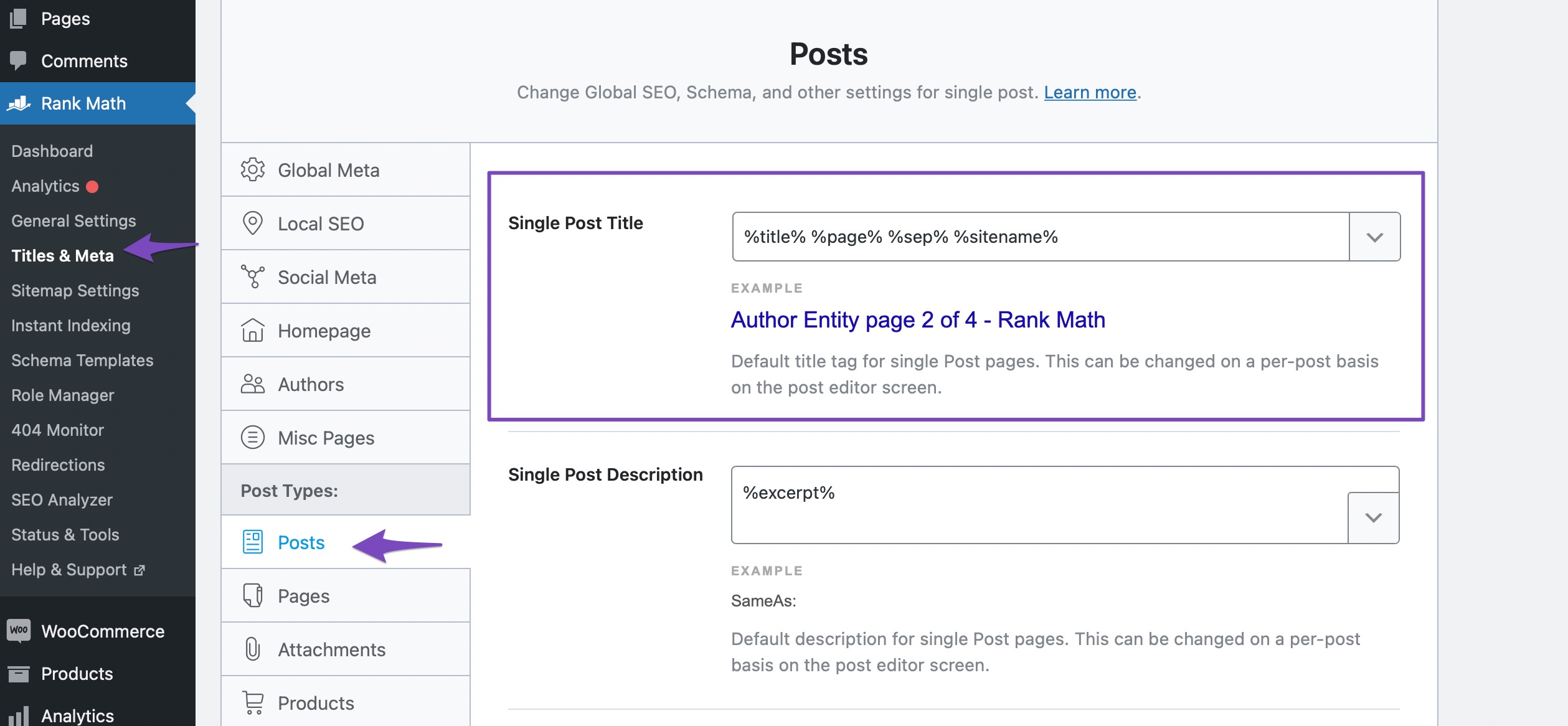Open Rank Math Analytics submenu item
The image size is (1568, 726).
[45, 186]
